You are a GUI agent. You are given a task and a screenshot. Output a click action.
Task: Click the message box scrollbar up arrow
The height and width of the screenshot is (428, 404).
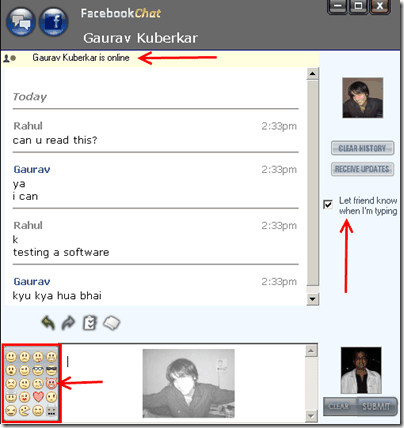[x=311, y=351]
